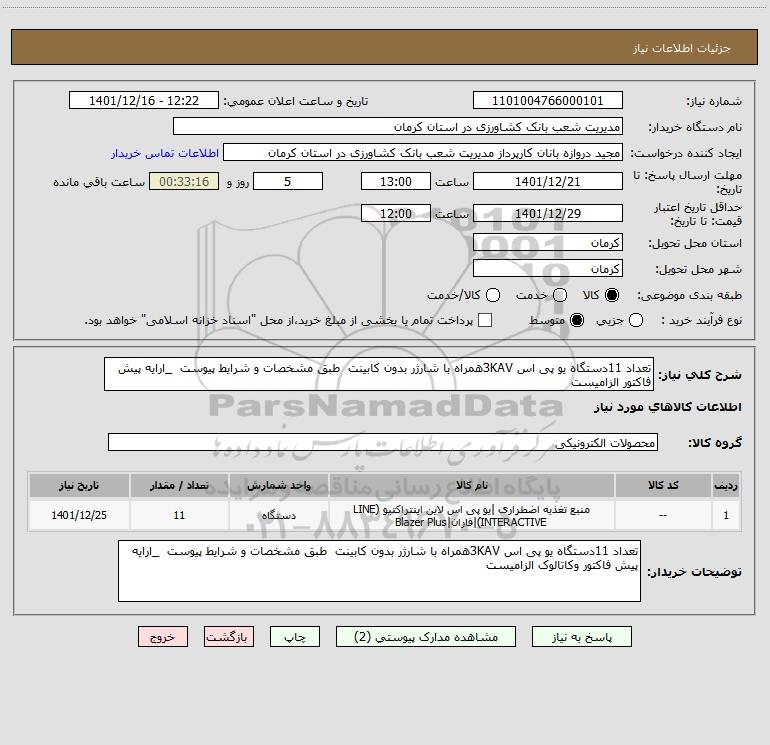
Task: Click the request creator field مجید دروازه بانان
Action: 423,153
